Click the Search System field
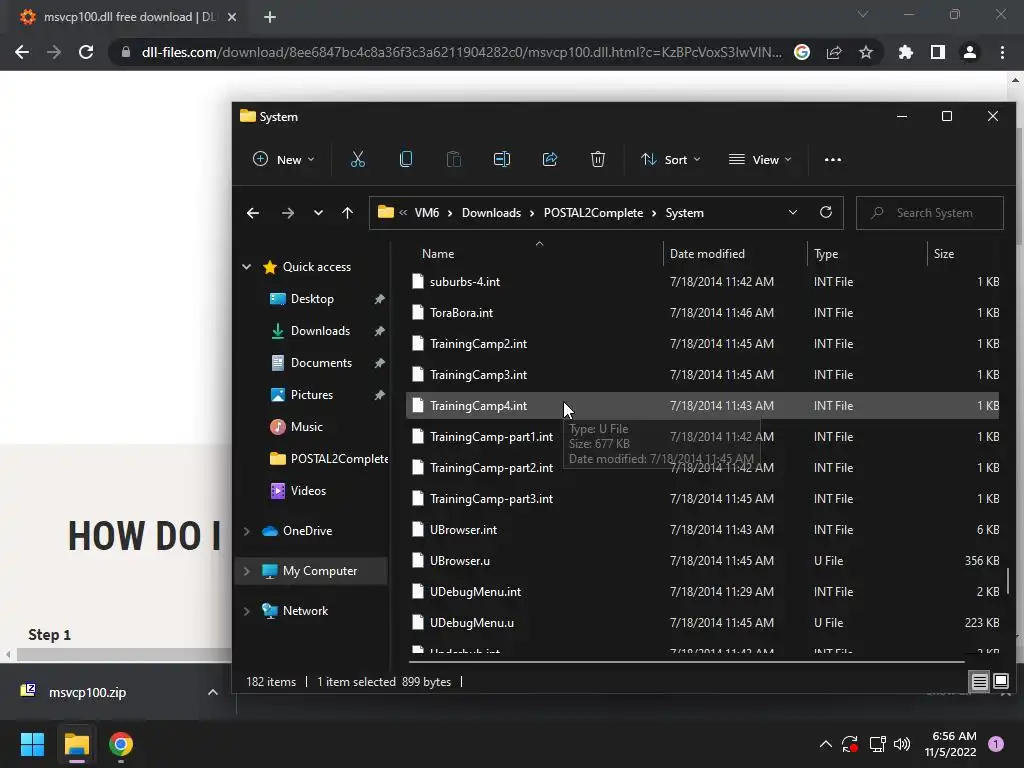1024x768 pixels. (930, 213)
